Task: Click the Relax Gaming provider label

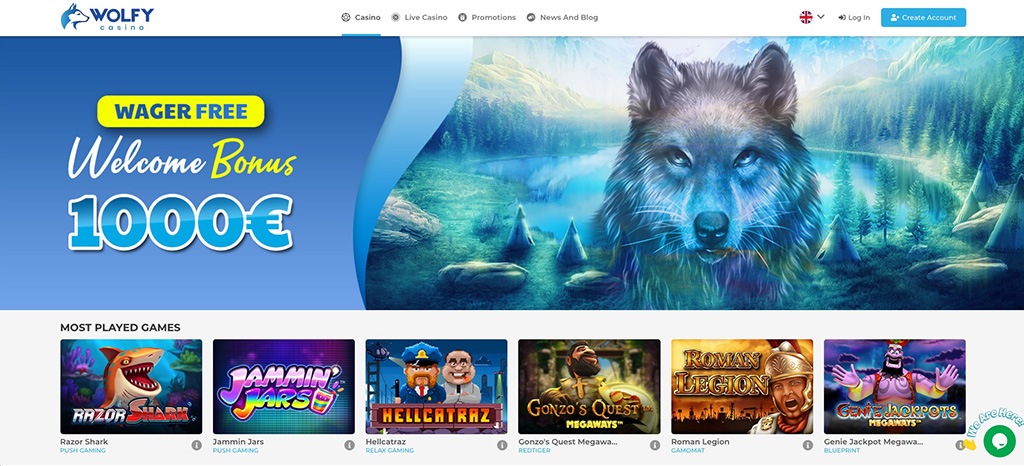Action: [389, 451]
